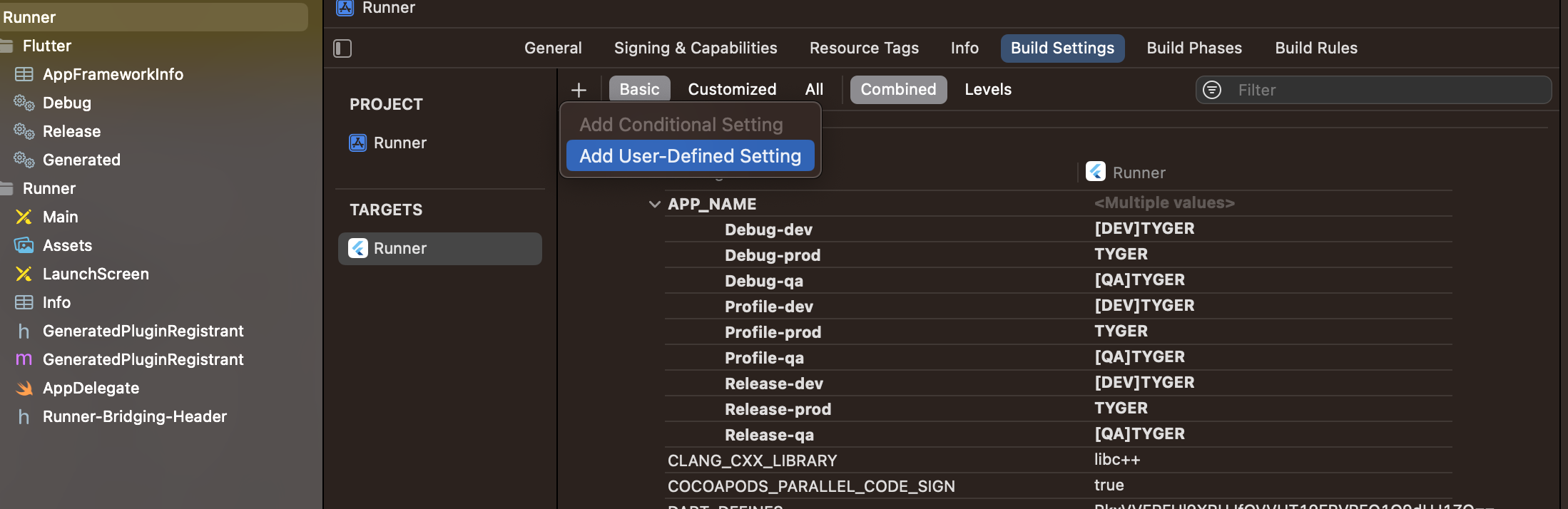Click the GeneratedPluginRegistrant m file icon

click(x=24, y=359)
